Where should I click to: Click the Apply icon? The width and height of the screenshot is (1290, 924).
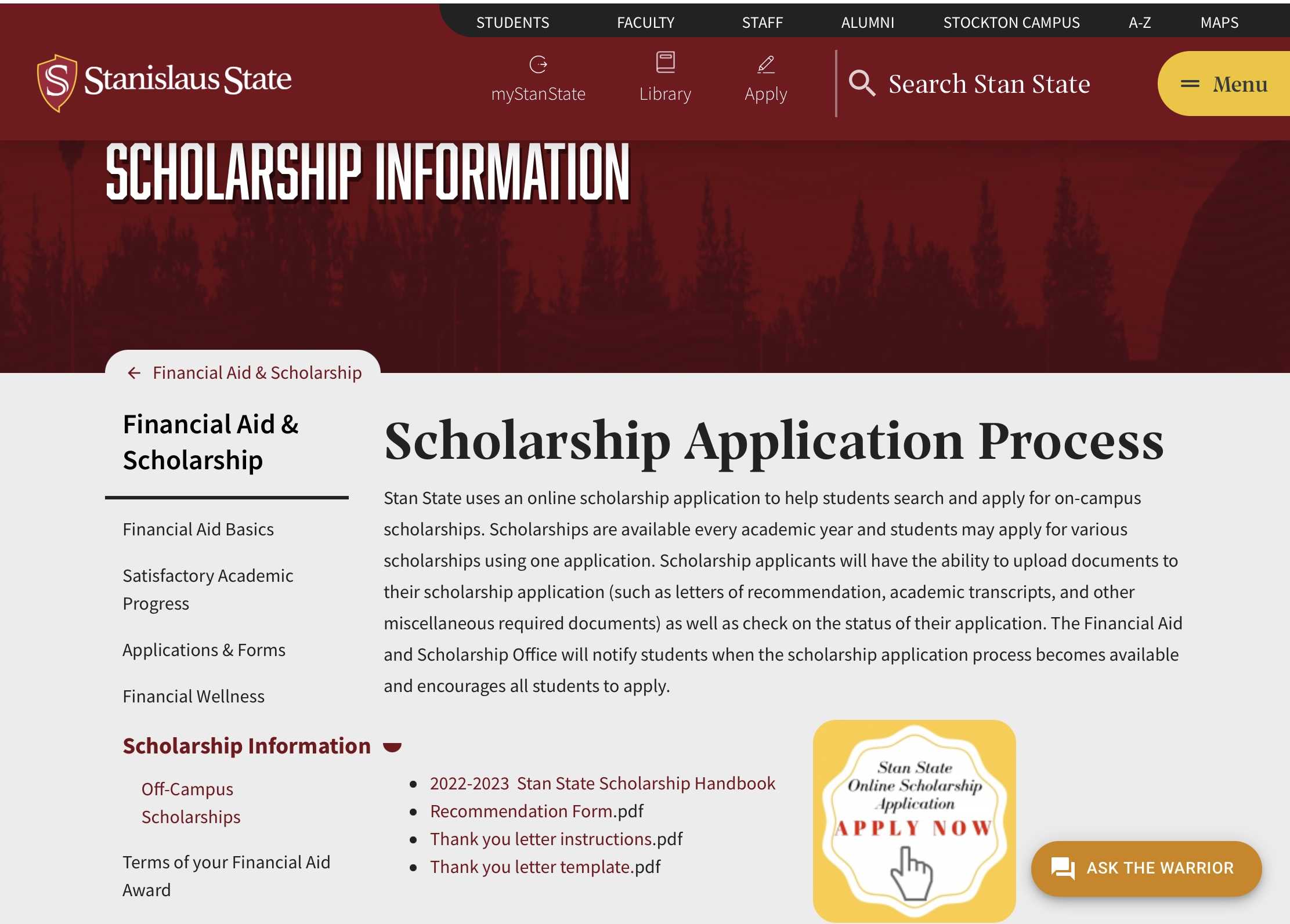[766, 77]
